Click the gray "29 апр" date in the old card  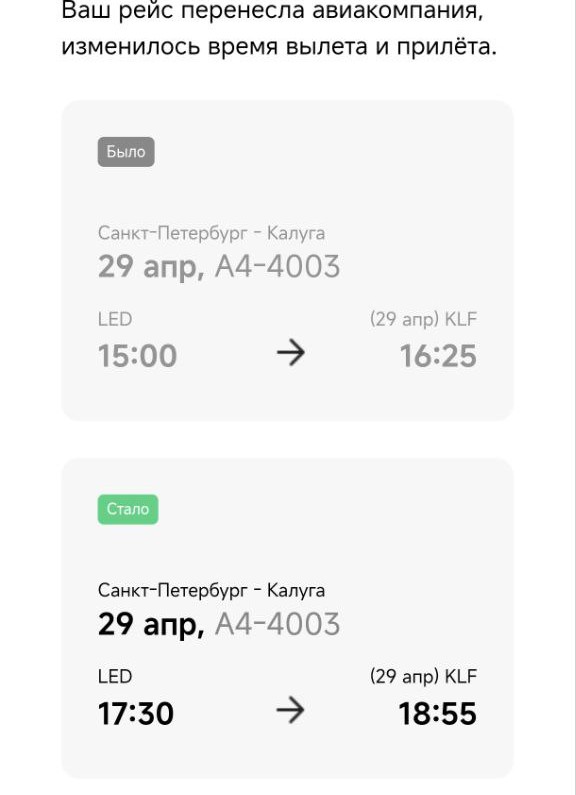(151, 268)
